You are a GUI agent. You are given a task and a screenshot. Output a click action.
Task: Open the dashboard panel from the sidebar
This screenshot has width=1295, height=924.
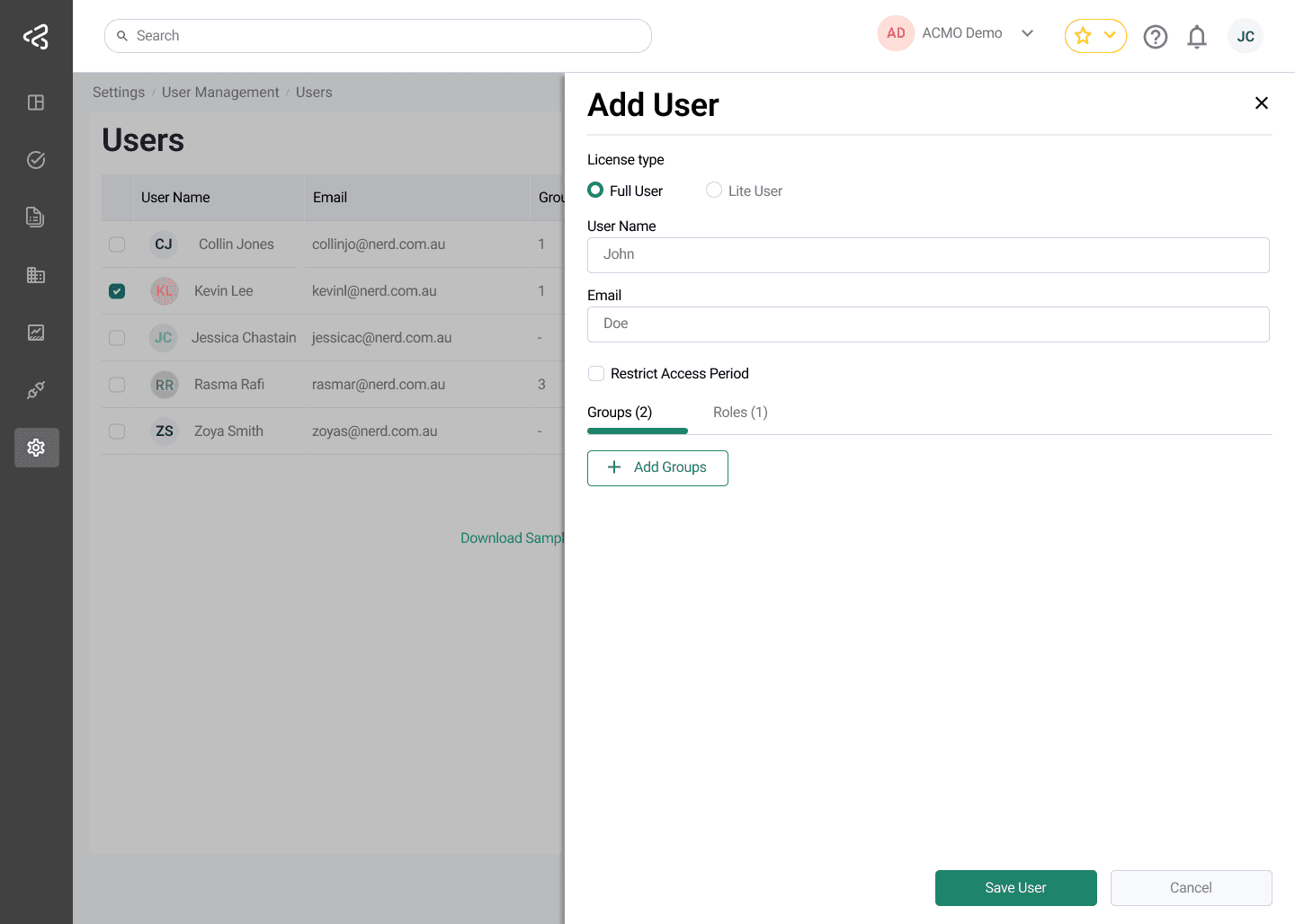(36, 102)
